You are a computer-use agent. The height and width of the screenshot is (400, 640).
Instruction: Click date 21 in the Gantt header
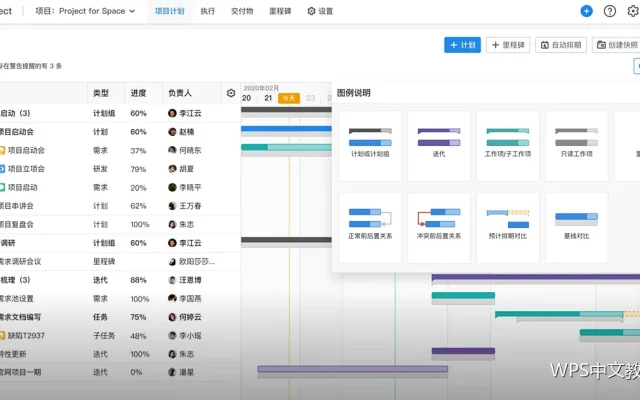[268, 98]
